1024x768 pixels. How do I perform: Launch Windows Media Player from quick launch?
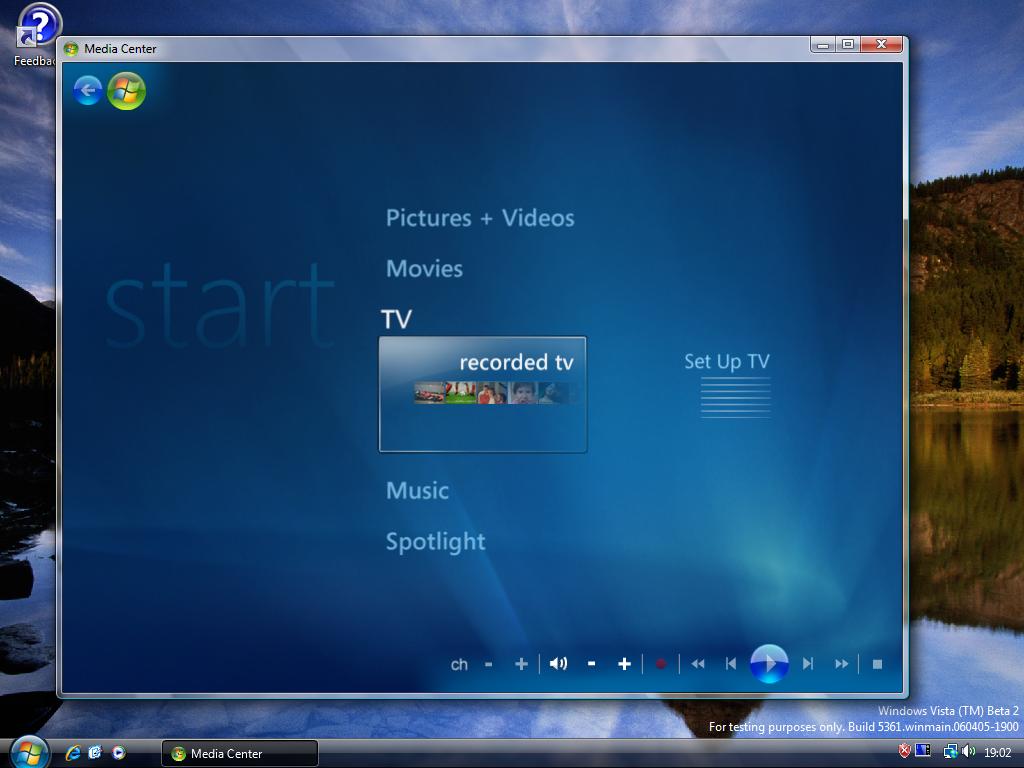[x=118, y=753]
